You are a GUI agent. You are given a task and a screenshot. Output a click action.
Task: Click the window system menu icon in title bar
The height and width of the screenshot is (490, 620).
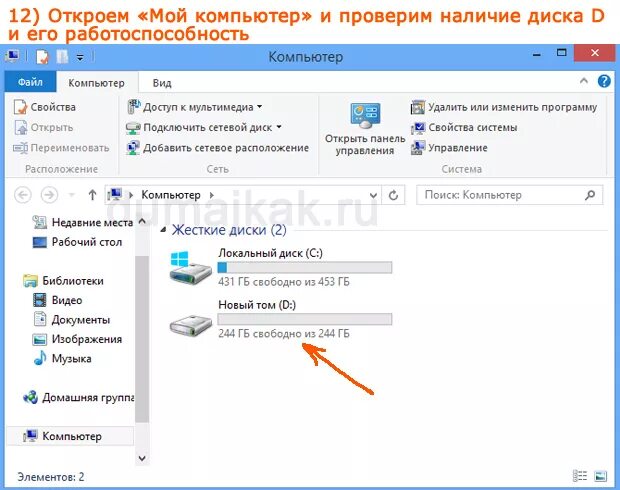click(13, 56)
